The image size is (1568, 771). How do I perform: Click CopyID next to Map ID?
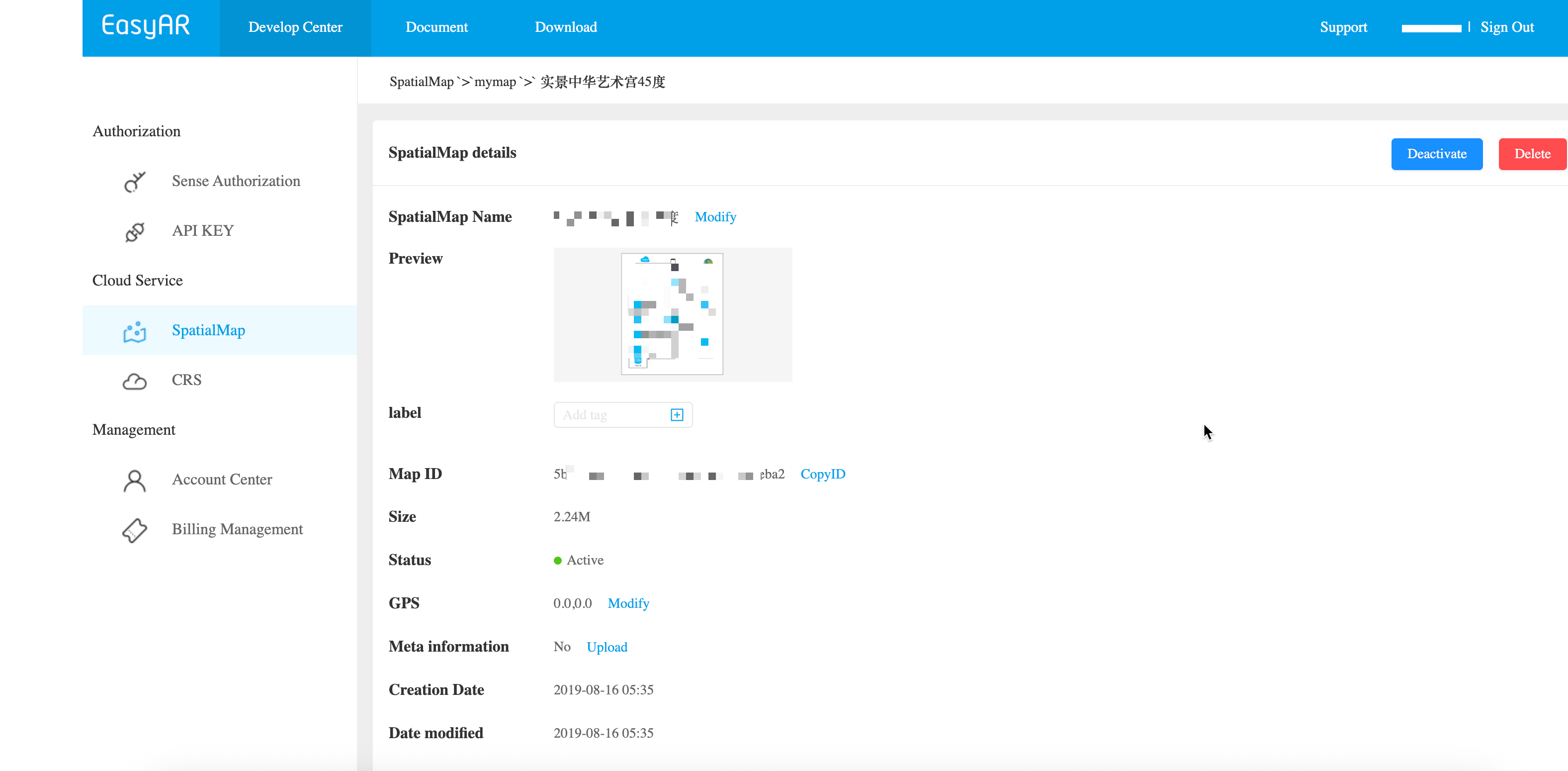(822, 474)
